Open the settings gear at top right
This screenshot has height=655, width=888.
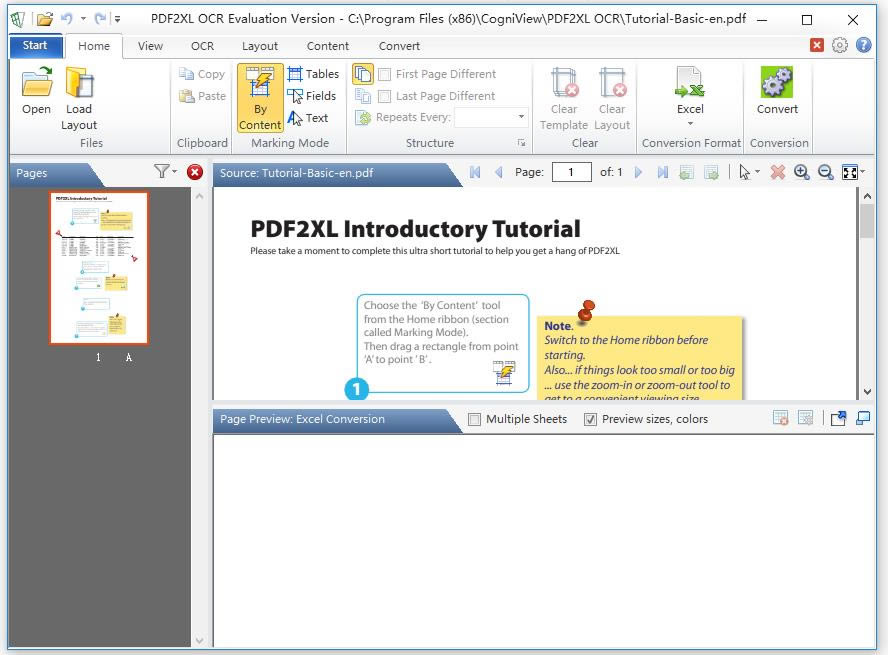pyautogui.click(x=840, y=45)
